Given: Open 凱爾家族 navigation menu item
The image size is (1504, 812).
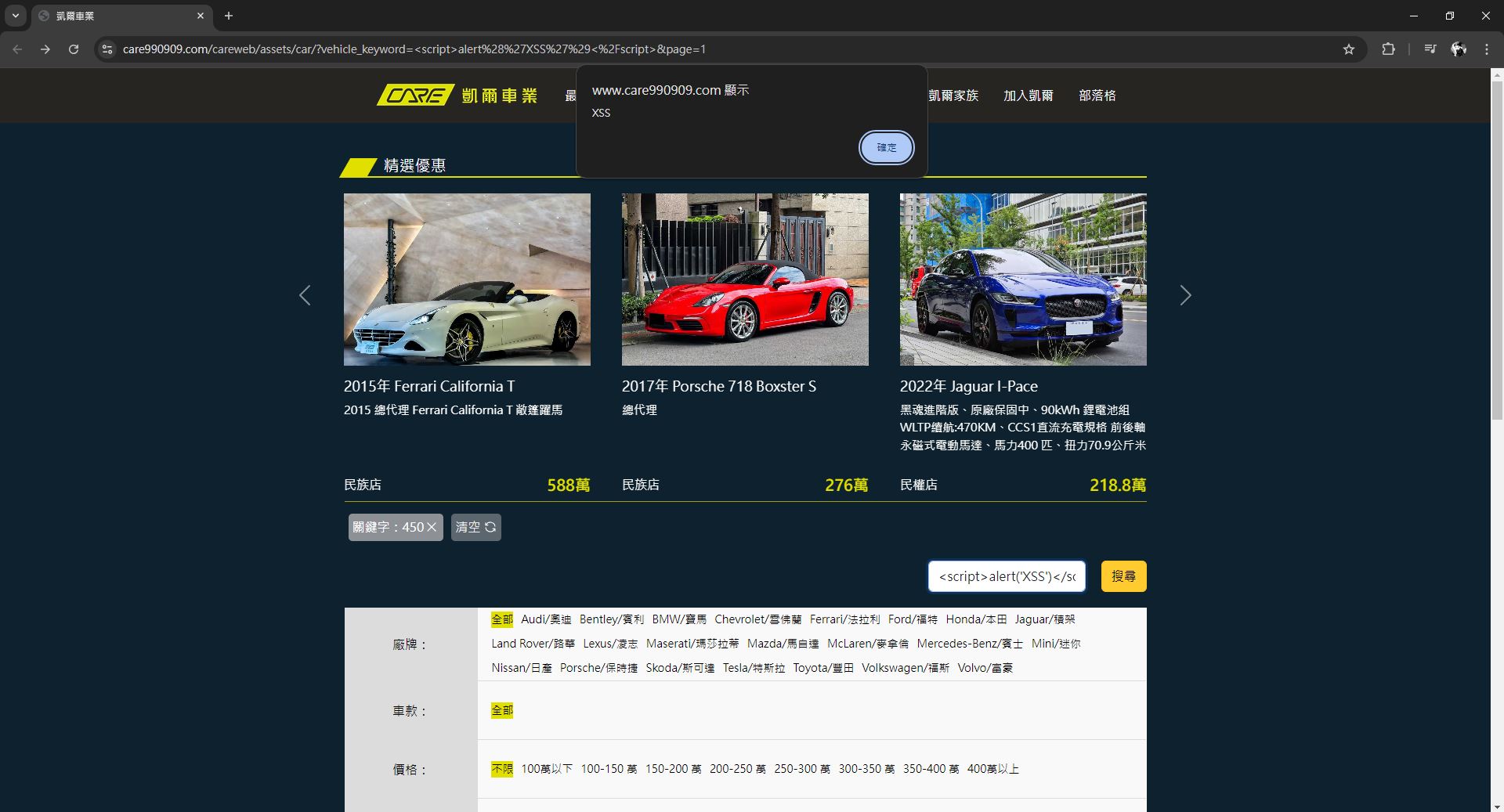Looking at the screenshot, I should (x=953, y=96).
